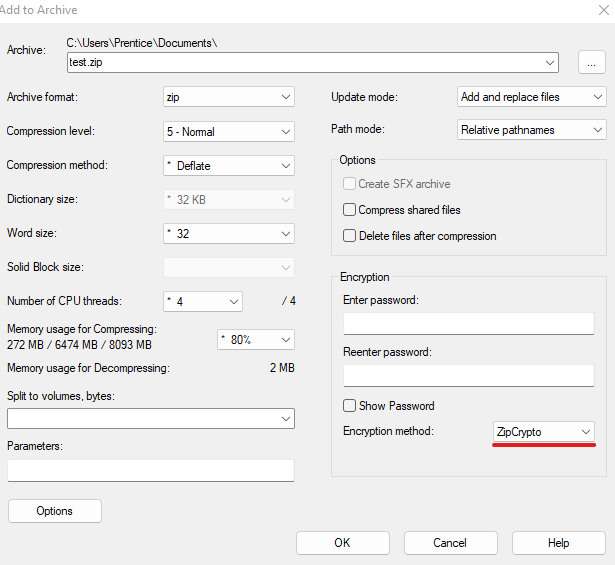
Task: Open the Encryption method ZipCrypto dropdown
Action: (544, 431)
